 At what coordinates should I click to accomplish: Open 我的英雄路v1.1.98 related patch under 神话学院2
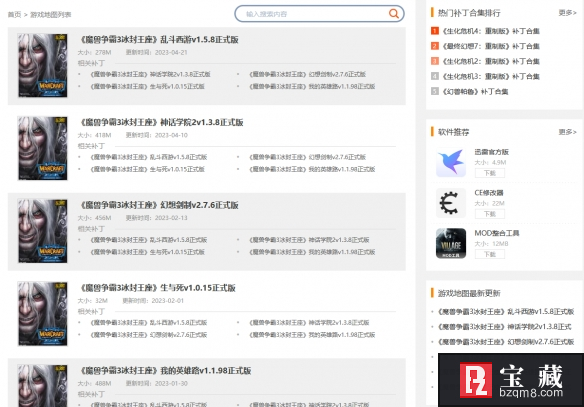(x=312, y=169)
